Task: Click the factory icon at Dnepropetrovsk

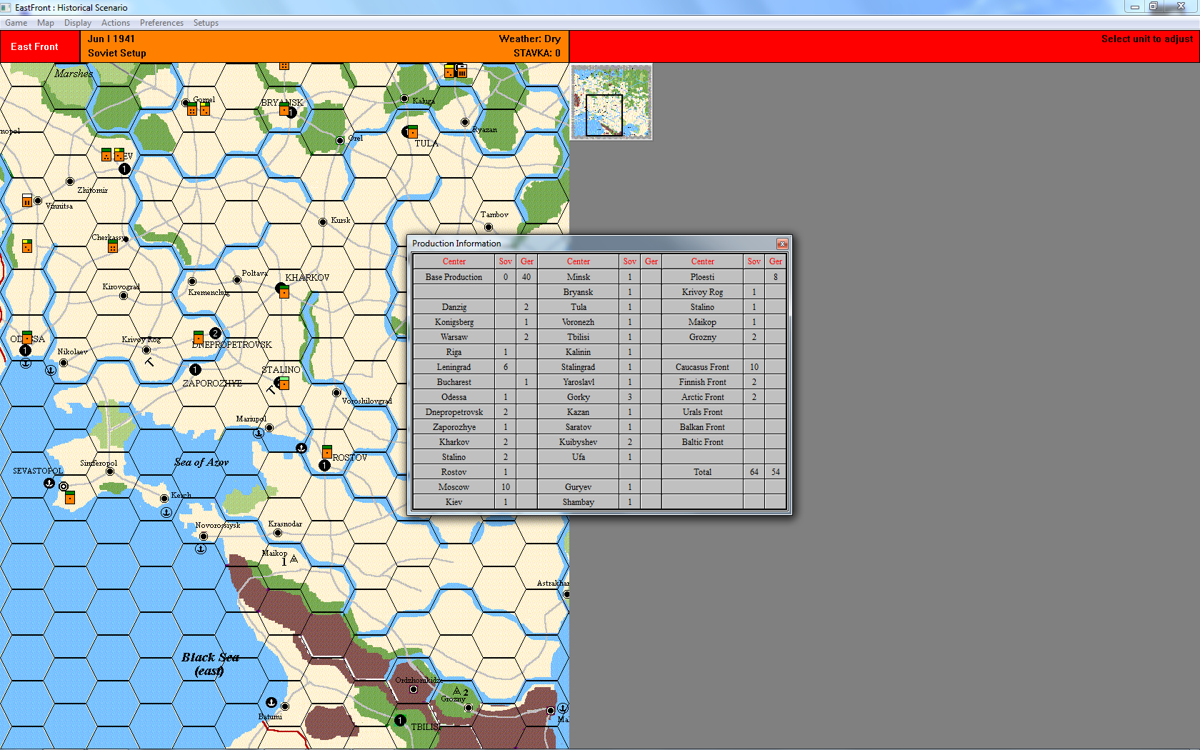Action: point(198,338)
